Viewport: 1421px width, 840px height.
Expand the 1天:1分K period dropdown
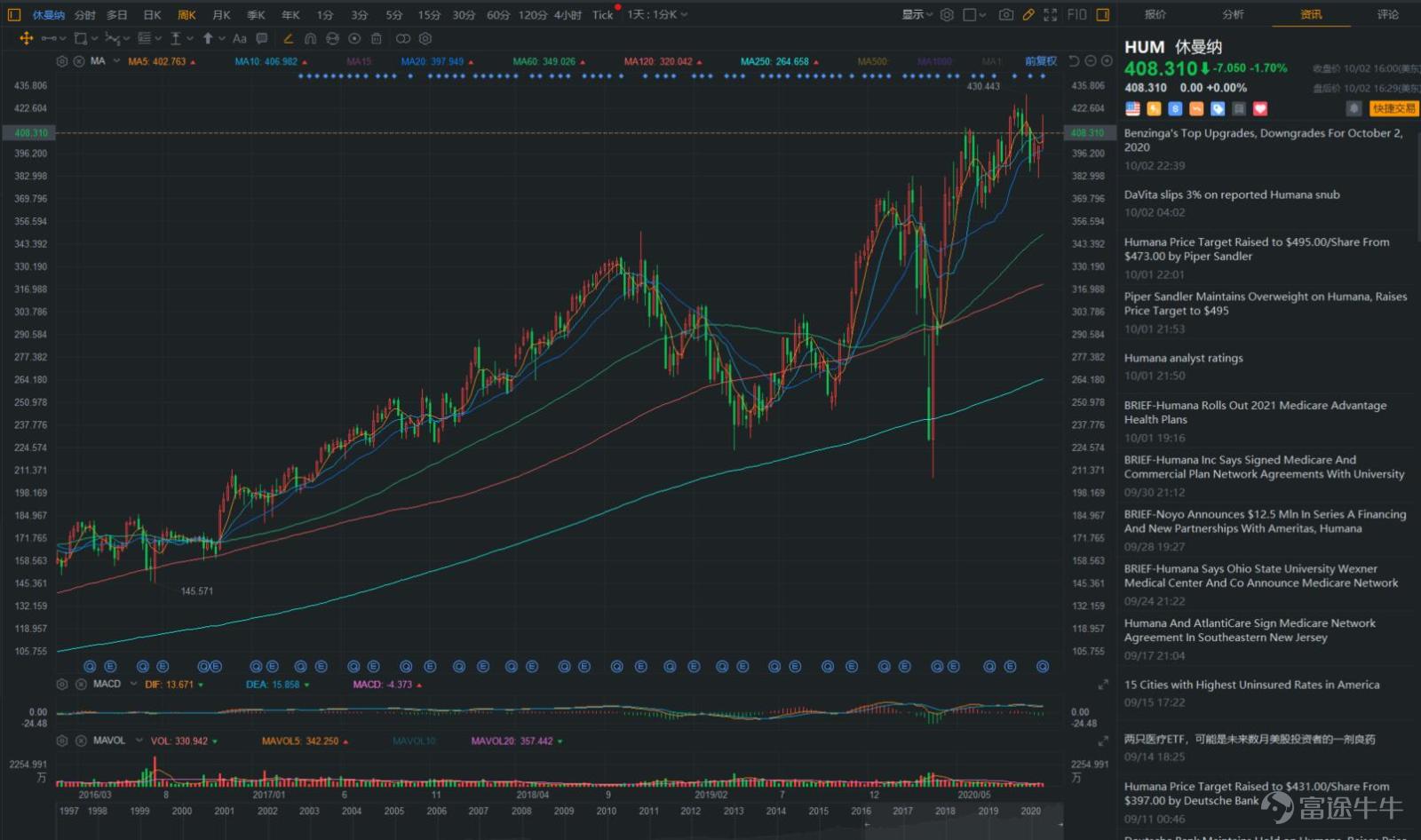coord(657,14)
